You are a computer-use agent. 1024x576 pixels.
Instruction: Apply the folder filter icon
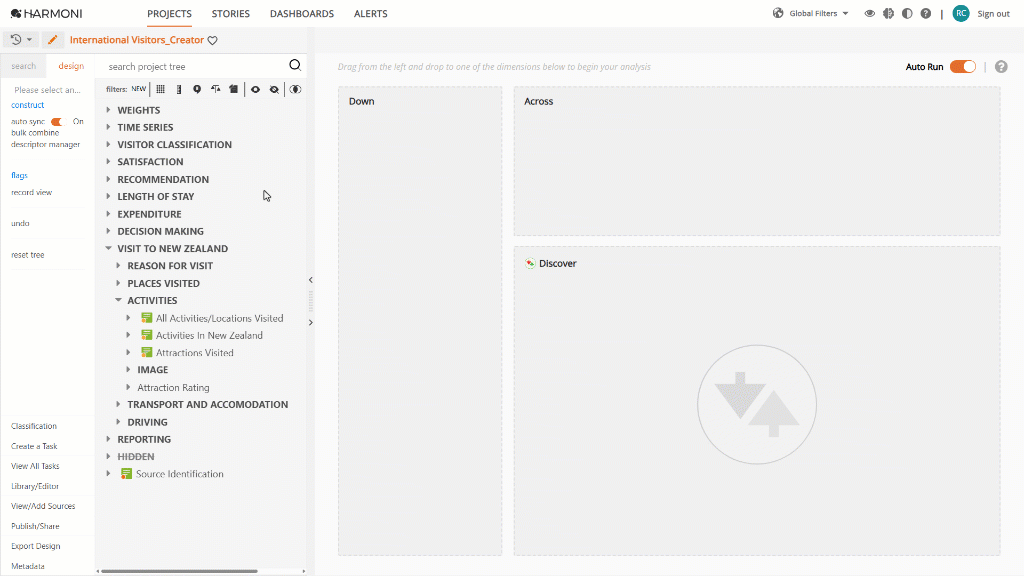tap(233, 89)
